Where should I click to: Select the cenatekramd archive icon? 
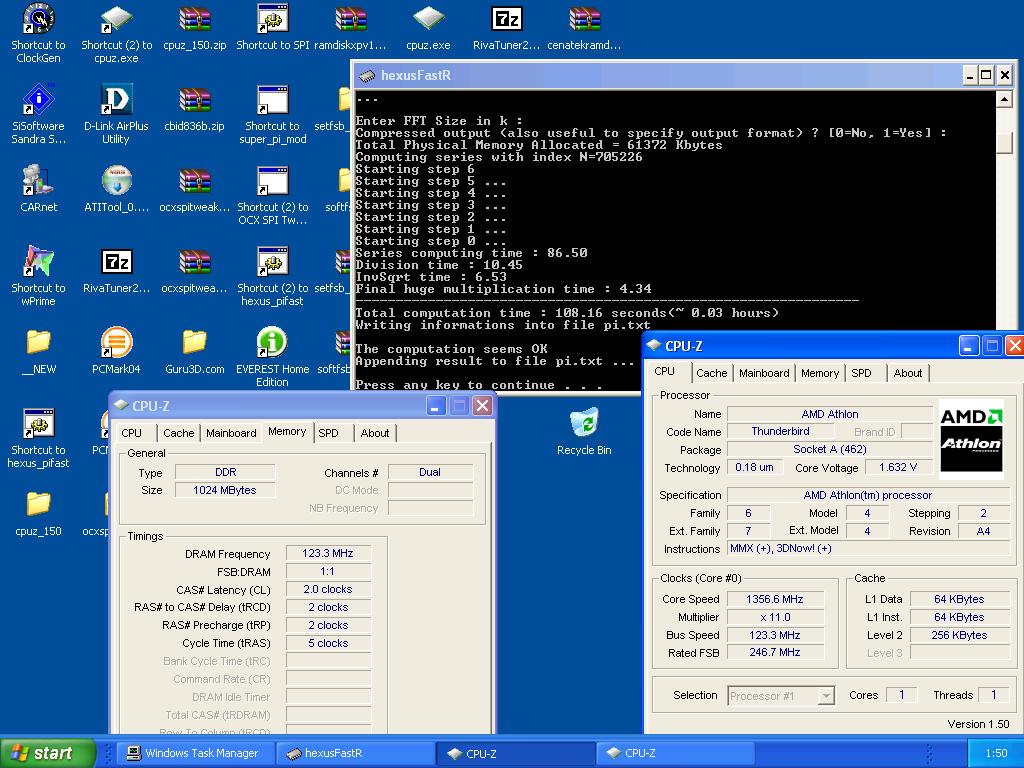[584, 20]
